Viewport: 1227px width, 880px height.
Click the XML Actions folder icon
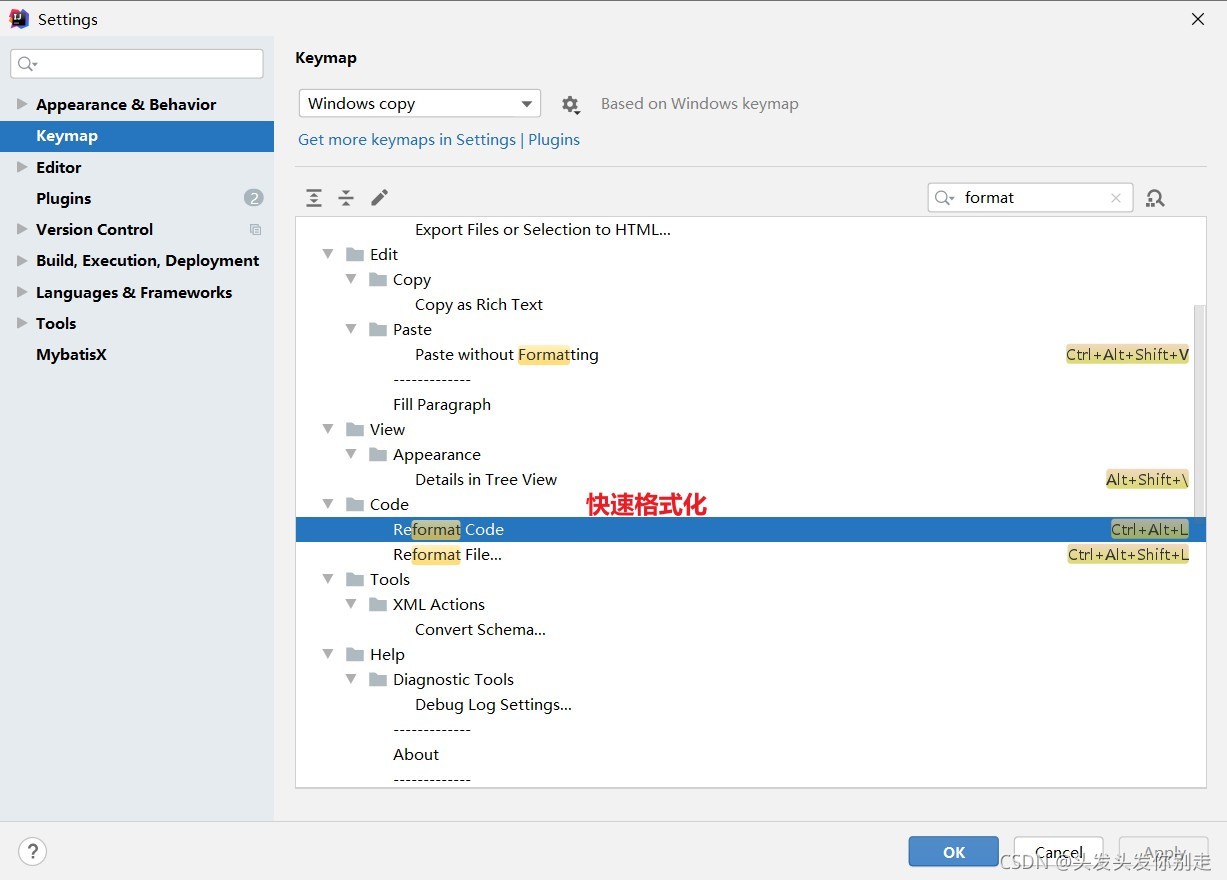(378, 604)
